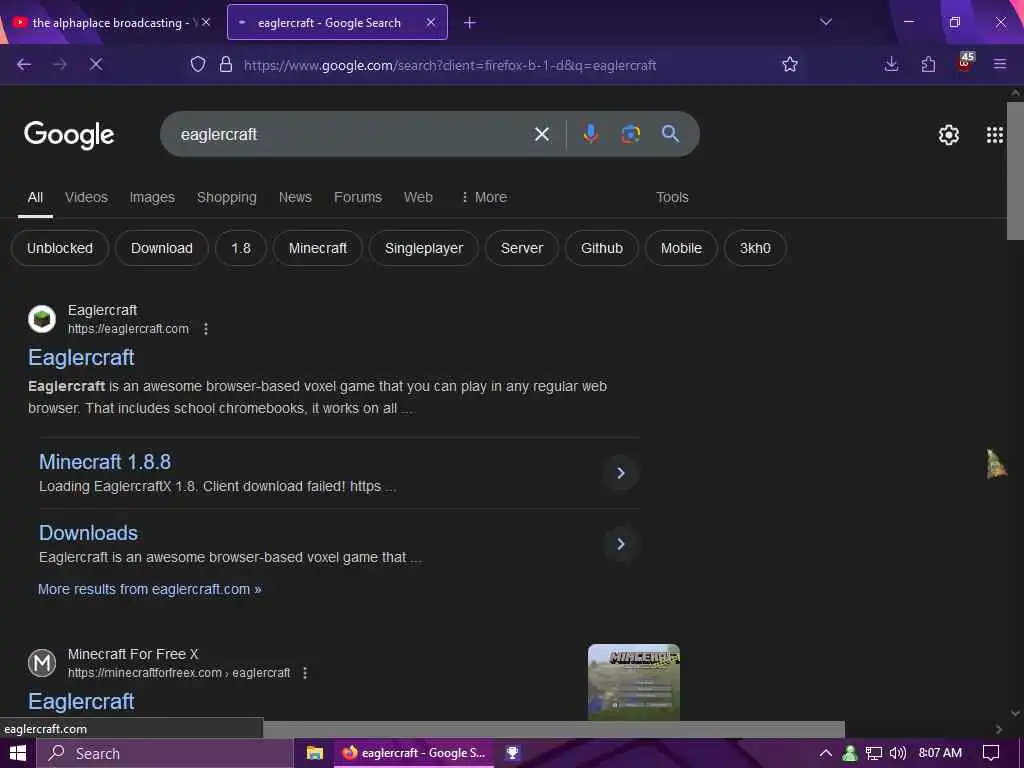Screen dimensions: 1024x768
Task: Open the Firefox hamburger menu
Action: (x=999, y=64)
